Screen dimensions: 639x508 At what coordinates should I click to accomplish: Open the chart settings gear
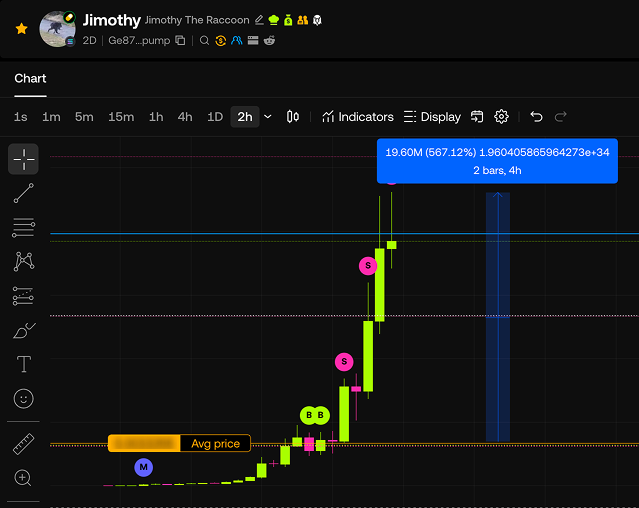pos(501,117)
